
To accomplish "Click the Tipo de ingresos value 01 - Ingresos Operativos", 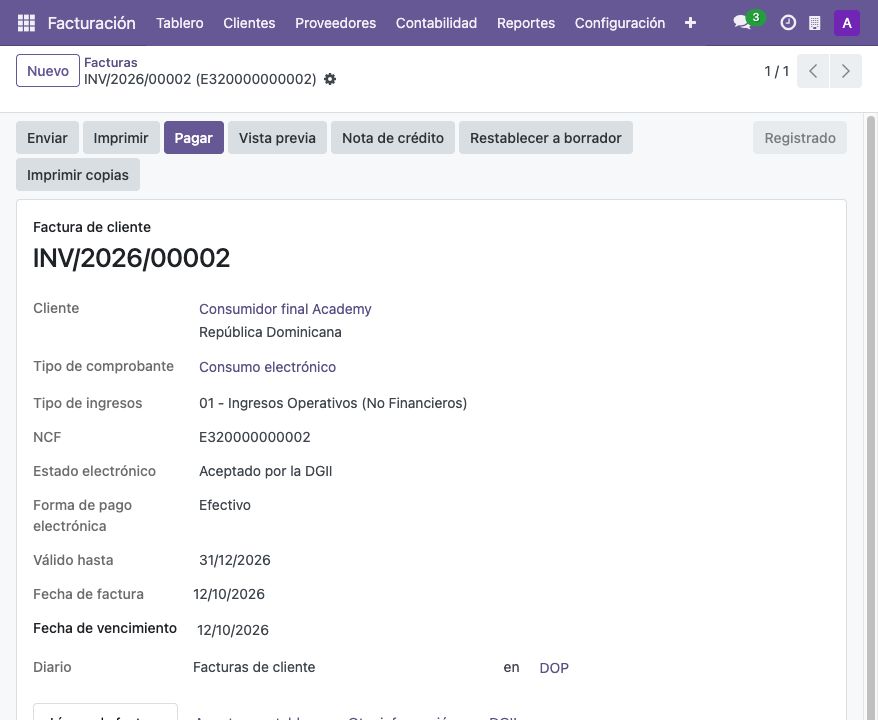I will (333, 403).
